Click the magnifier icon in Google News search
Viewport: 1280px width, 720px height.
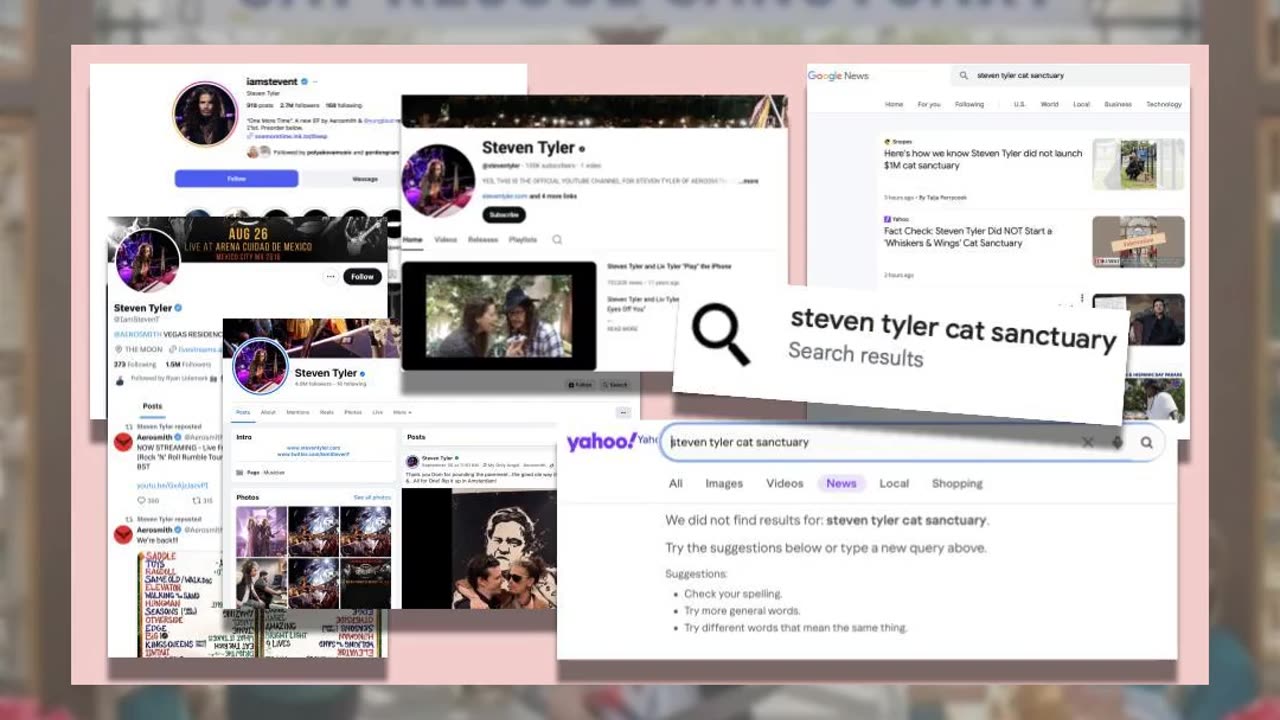pyautogui.click(x=964, y=75)
